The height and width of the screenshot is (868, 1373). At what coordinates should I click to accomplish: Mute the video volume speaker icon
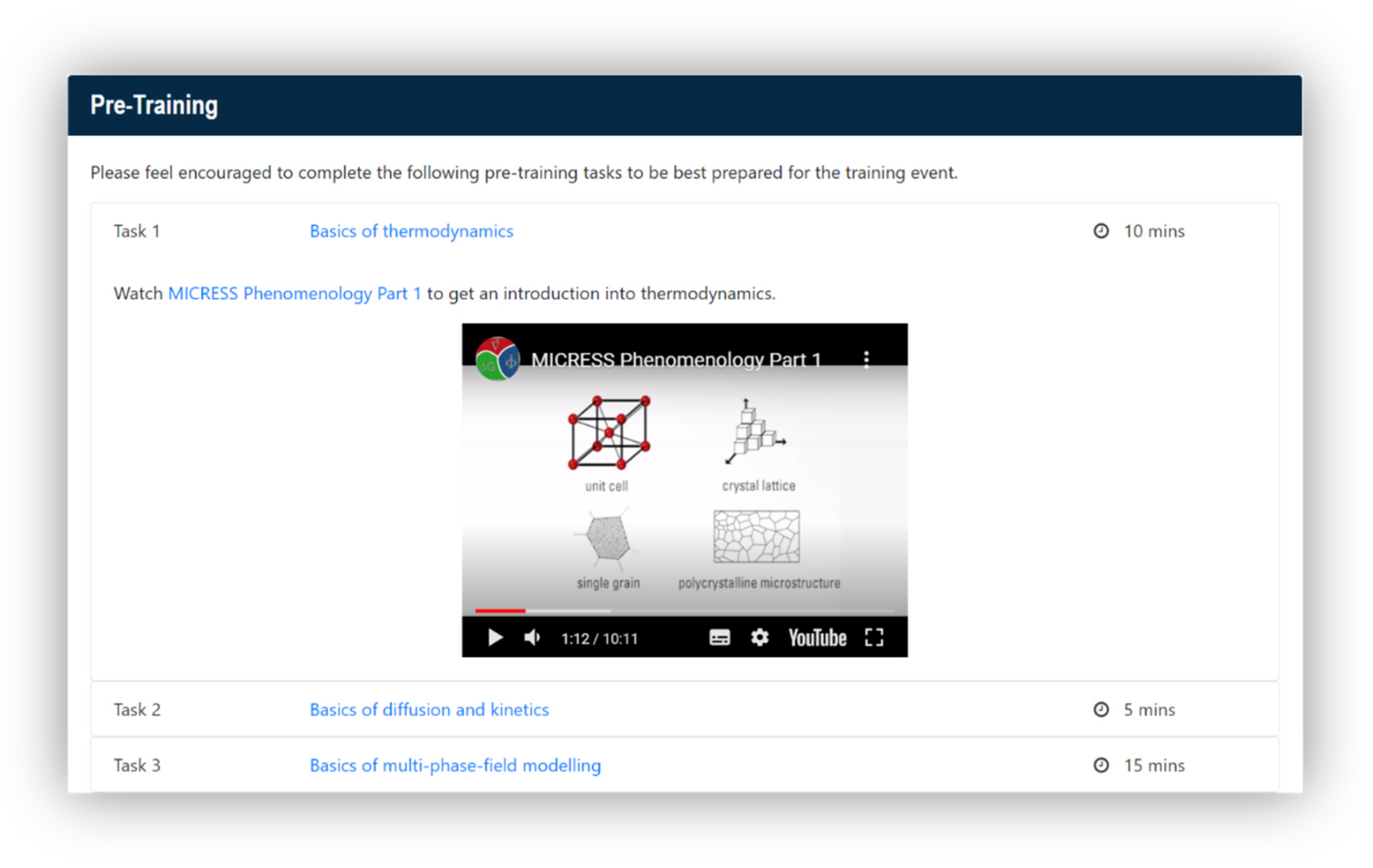tap(532, 637)
